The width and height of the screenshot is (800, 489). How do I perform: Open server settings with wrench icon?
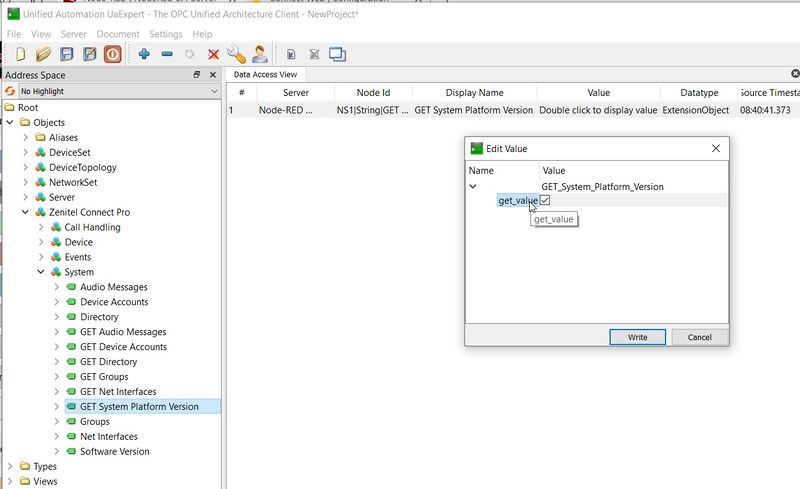pyautogui.click(x=236, y=54)
